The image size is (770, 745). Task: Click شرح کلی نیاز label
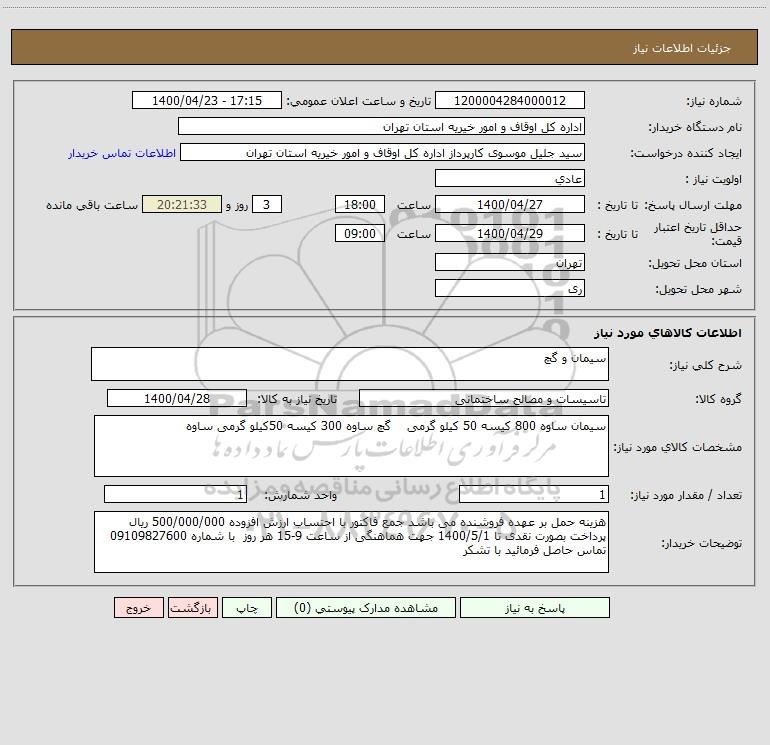point(706,365)
